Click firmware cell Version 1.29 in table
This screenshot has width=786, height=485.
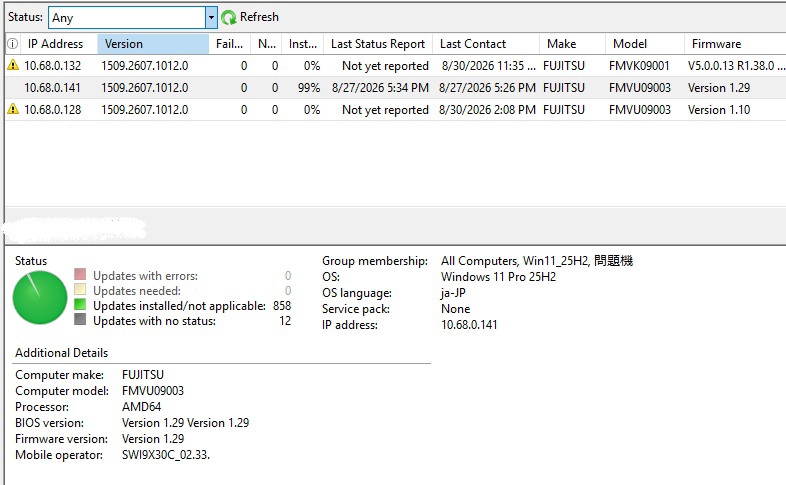click(x=719, y=88)
